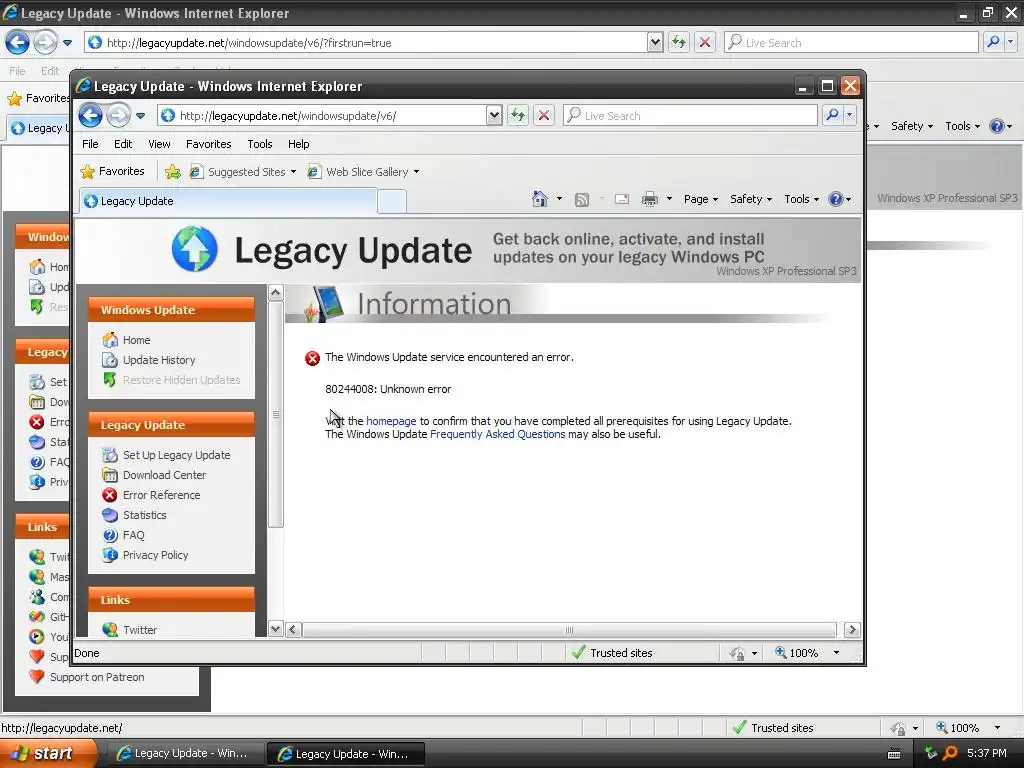Switch to second Legacy Update taskbar button
Image resolution: width=1024 pixels, height=768 pixels.
[x=346, y=754]
